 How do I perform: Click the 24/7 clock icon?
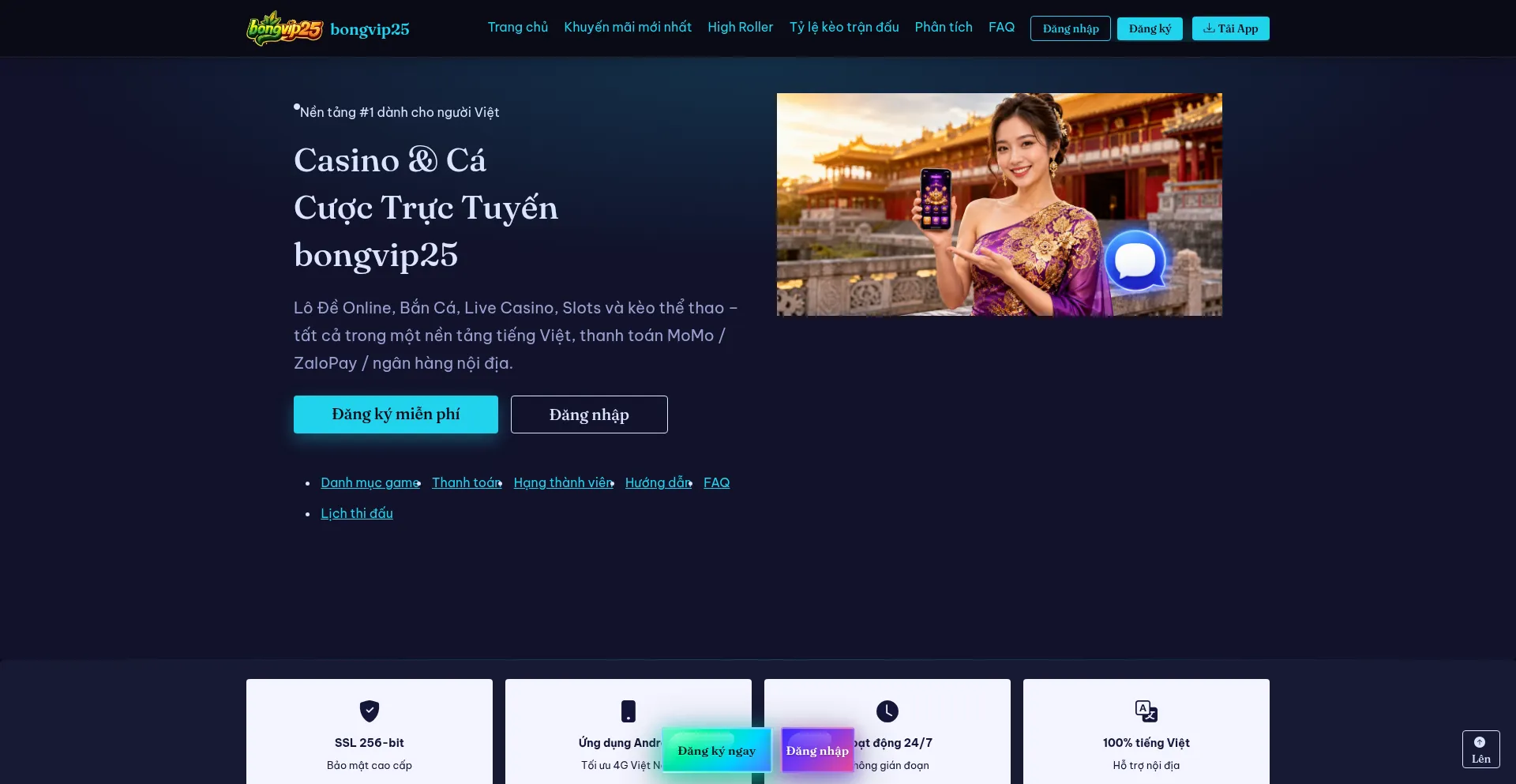coord(887,711)
